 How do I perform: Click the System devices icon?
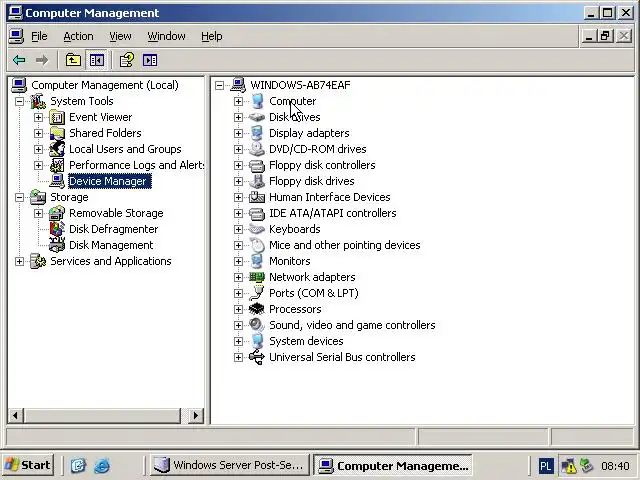(x=257, y=341)
